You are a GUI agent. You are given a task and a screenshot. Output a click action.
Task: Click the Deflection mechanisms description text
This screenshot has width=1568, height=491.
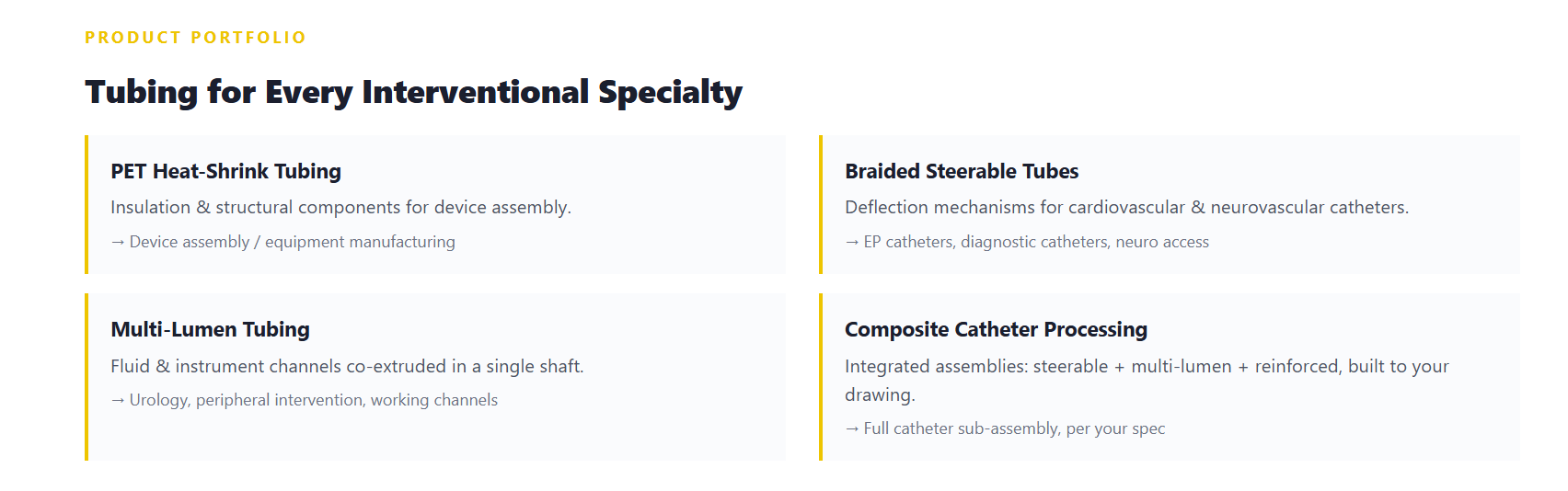pos(1126,208)
